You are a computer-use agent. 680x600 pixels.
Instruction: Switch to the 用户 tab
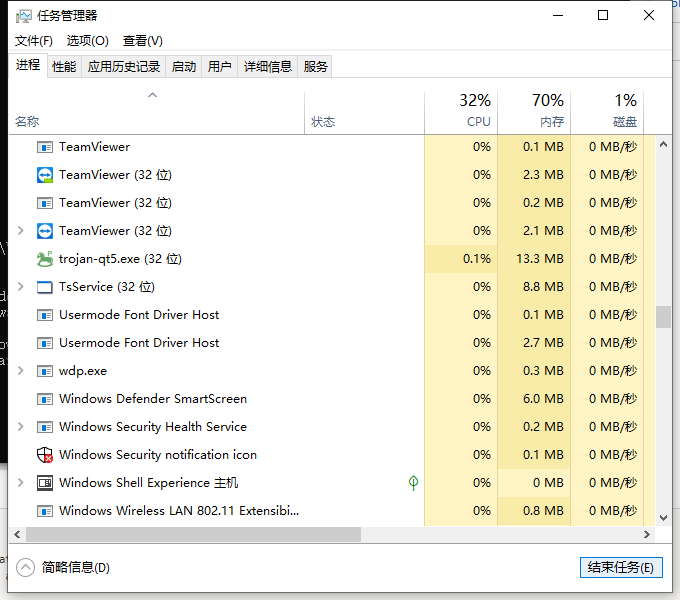point(219,67)
